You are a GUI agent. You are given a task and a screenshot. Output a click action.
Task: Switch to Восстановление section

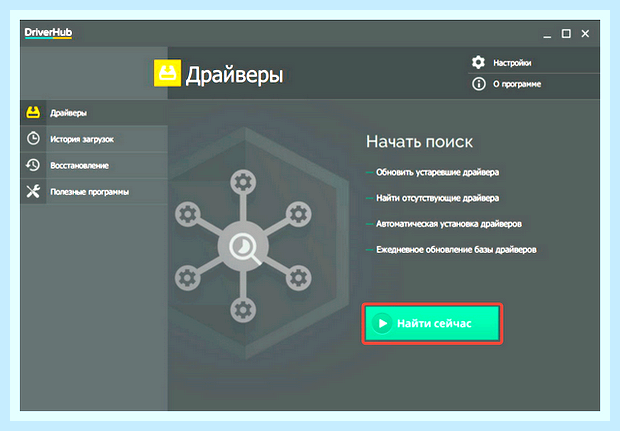(94, 165)
